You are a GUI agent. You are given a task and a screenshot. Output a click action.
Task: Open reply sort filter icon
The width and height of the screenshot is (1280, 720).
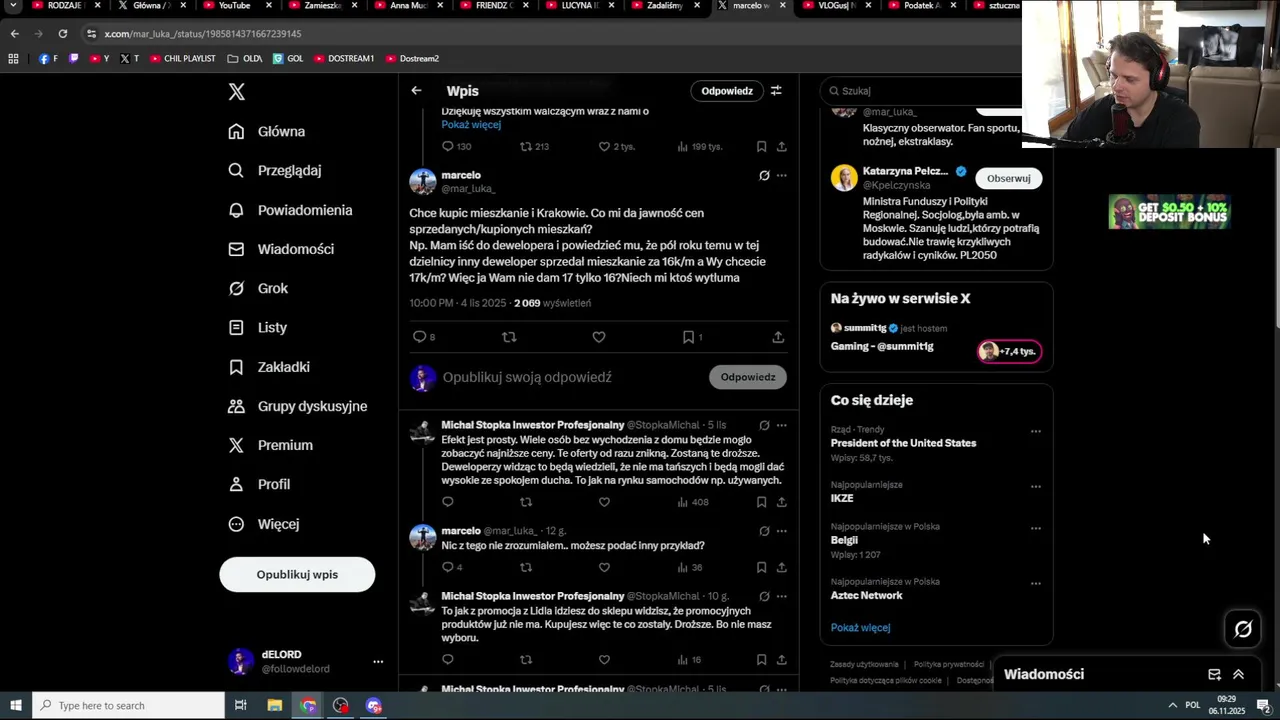coord(776,91)
